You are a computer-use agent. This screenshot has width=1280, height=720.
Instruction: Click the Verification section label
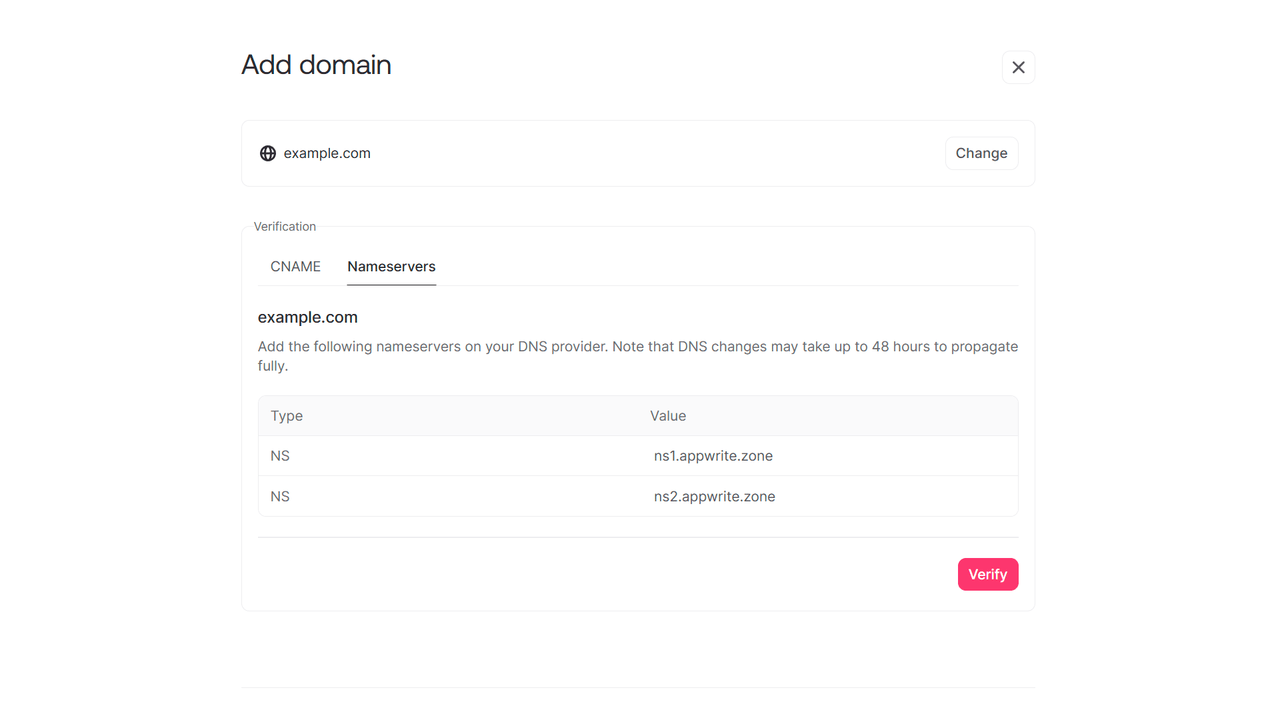(284, 226)
